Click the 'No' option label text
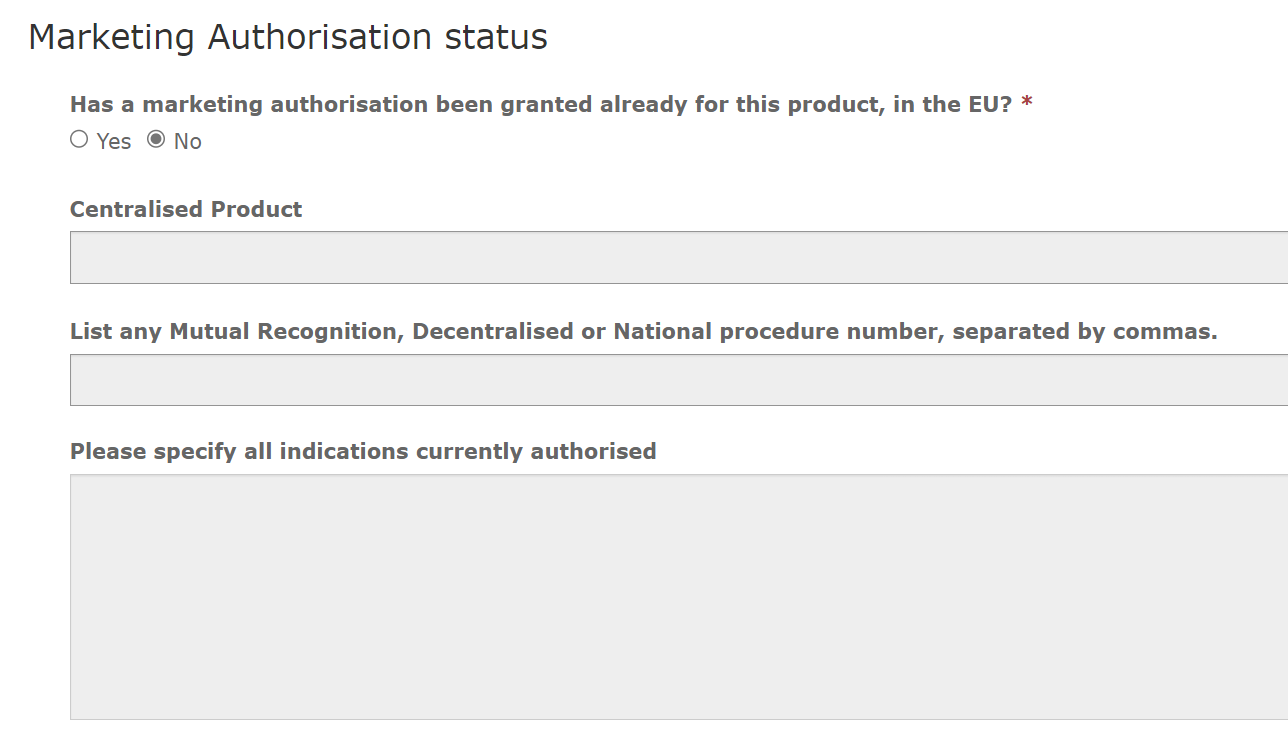The height and width of the screenshot is (730, 1288). [188, 142]
